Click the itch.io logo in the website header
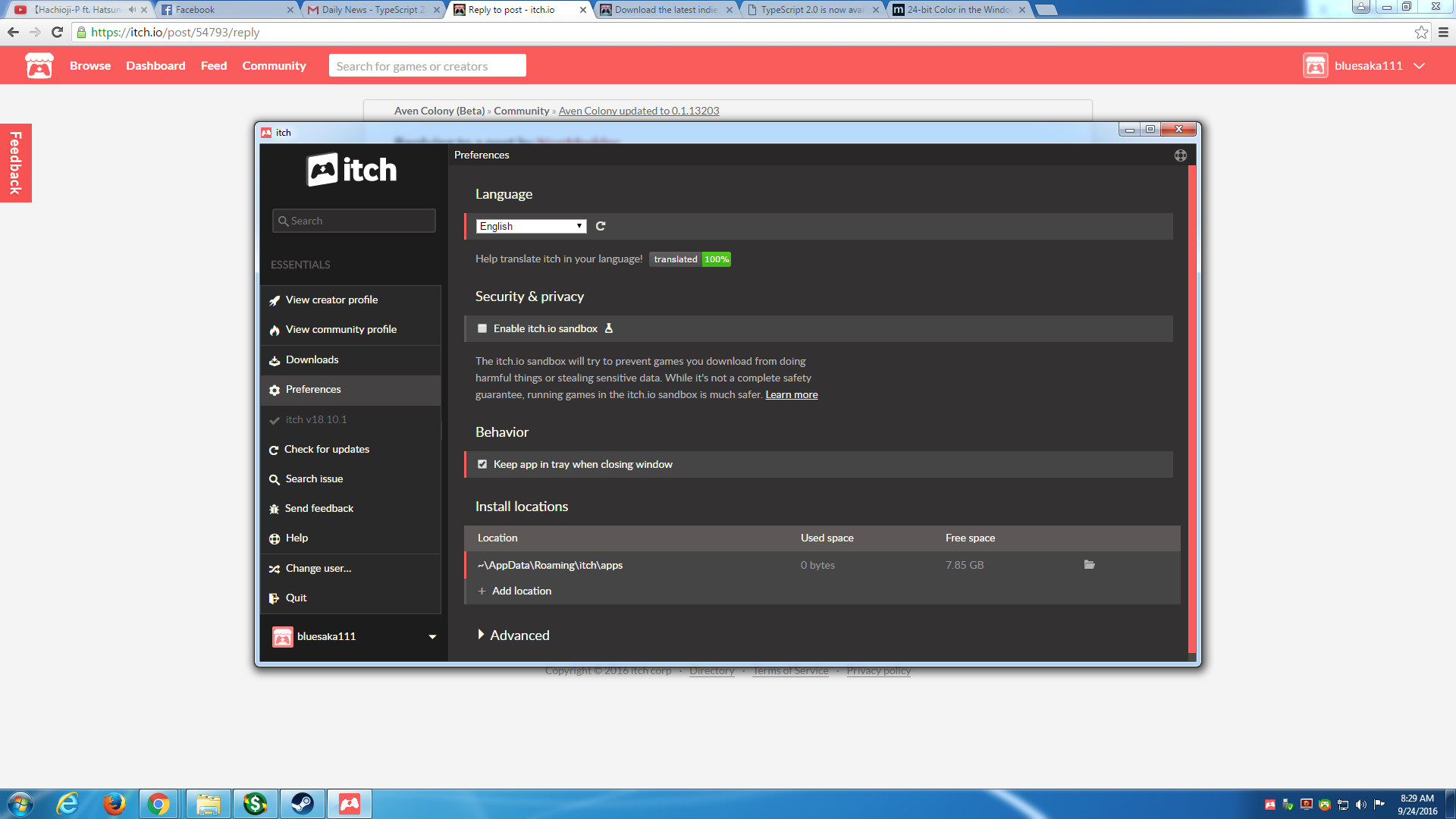The image size is (1456, 819). pyautogui.click(x=39, y=66)
